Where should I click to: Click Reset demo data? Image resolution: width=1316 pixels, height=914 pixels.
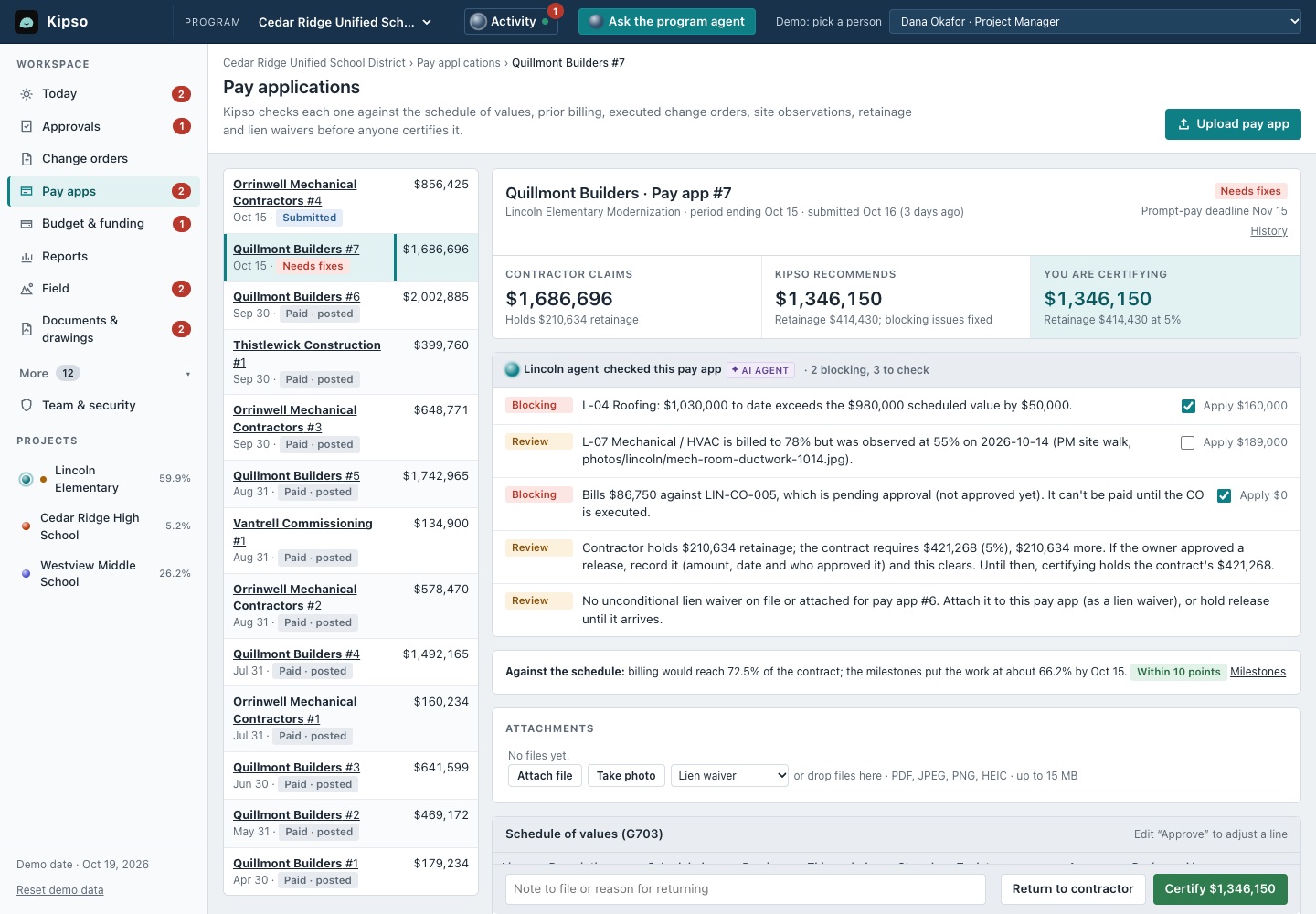tap(60, 890)
